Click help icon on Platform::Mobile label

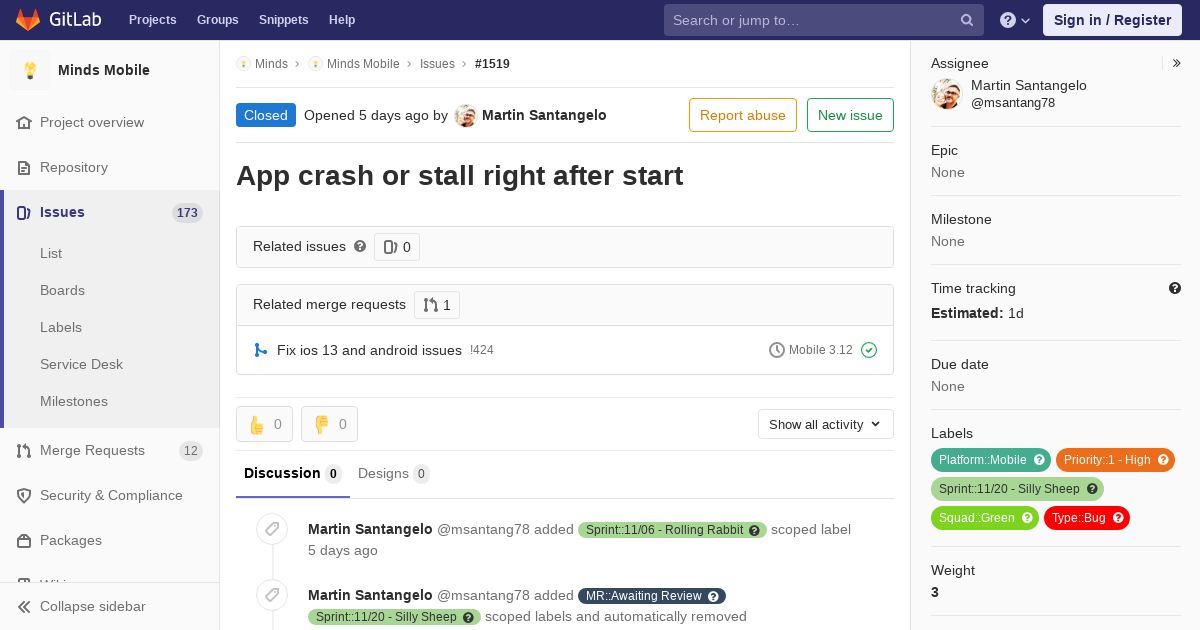(x=1039, y=460)
